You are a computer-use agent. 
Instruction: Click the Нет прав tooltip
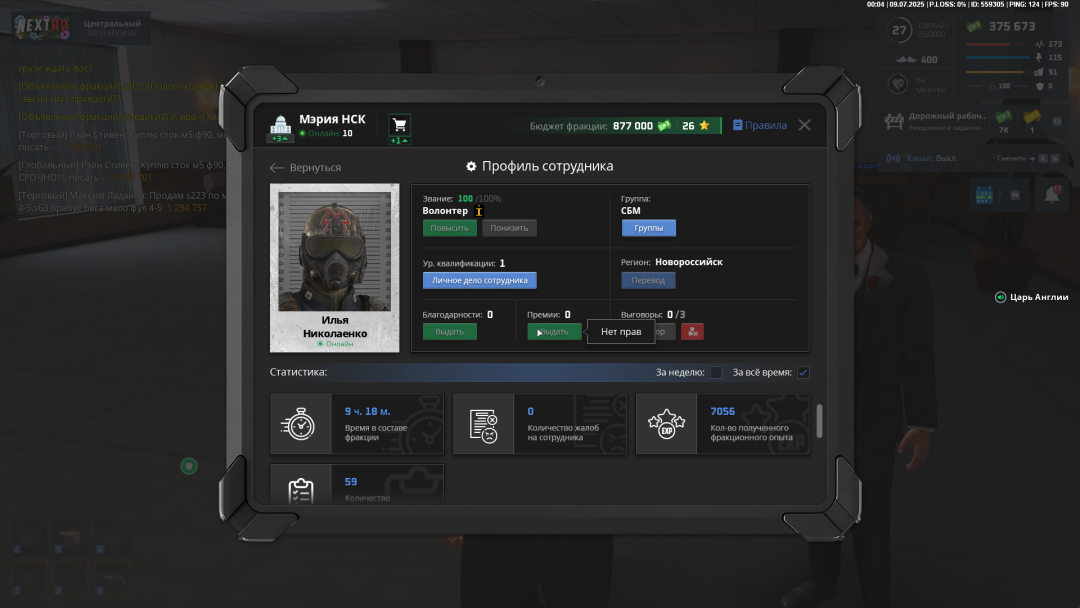[x=621, y=332]
